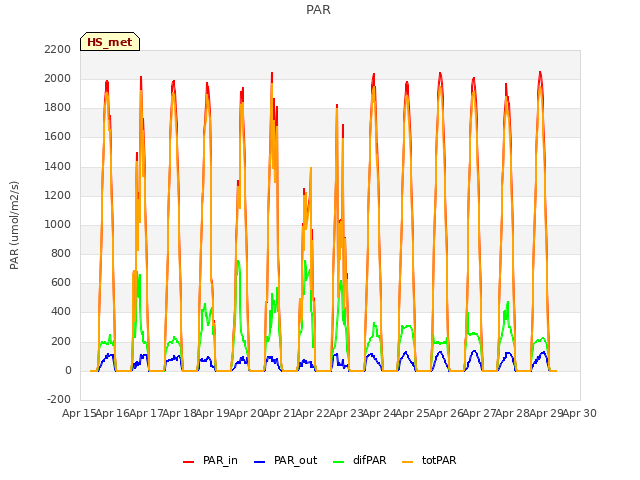Click the 1000 y-axis tick label
The image size is (640, 480).
(x=58, y=224)
